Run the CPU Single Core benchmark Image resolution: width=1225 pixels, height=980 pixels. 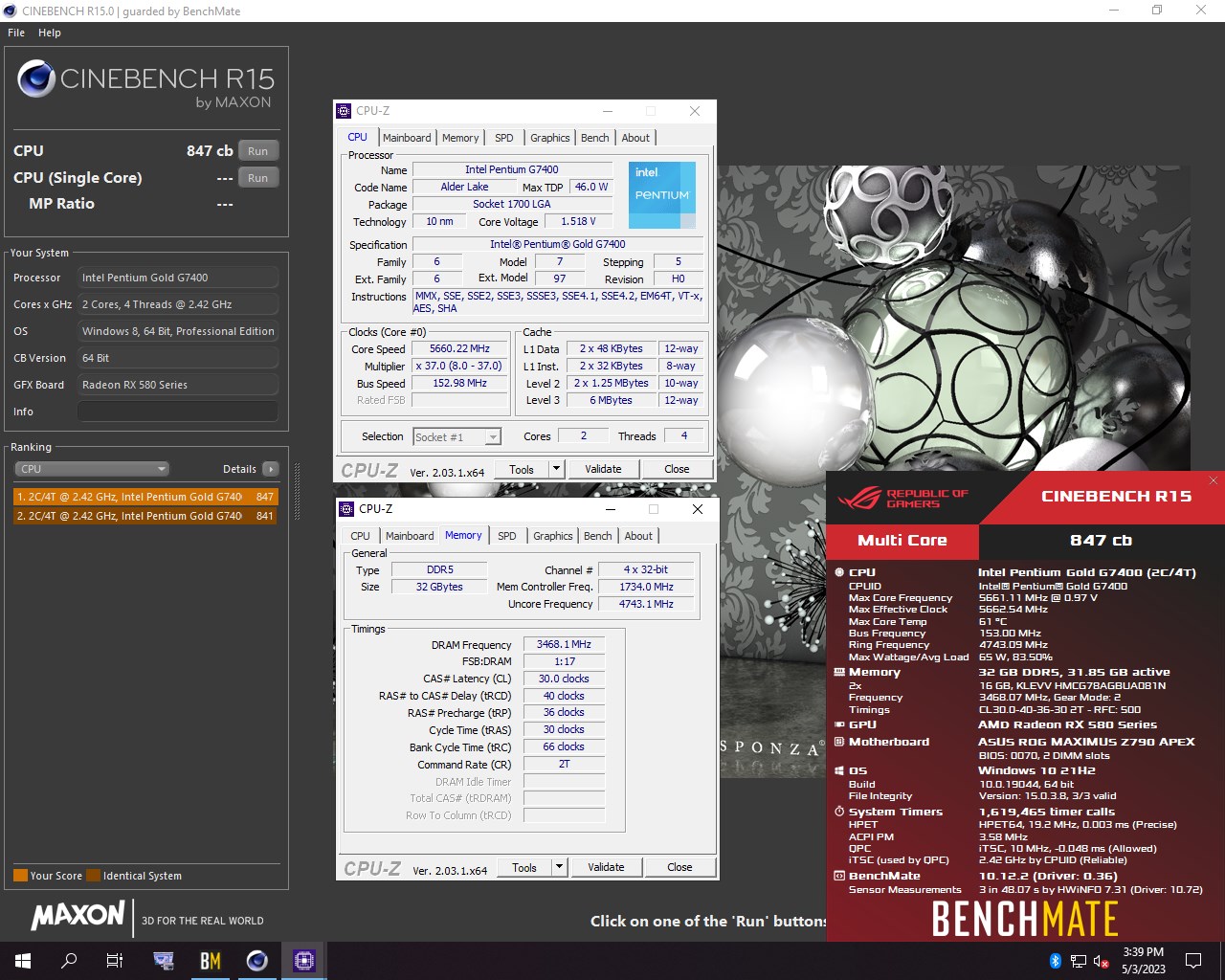click(257, 178)
